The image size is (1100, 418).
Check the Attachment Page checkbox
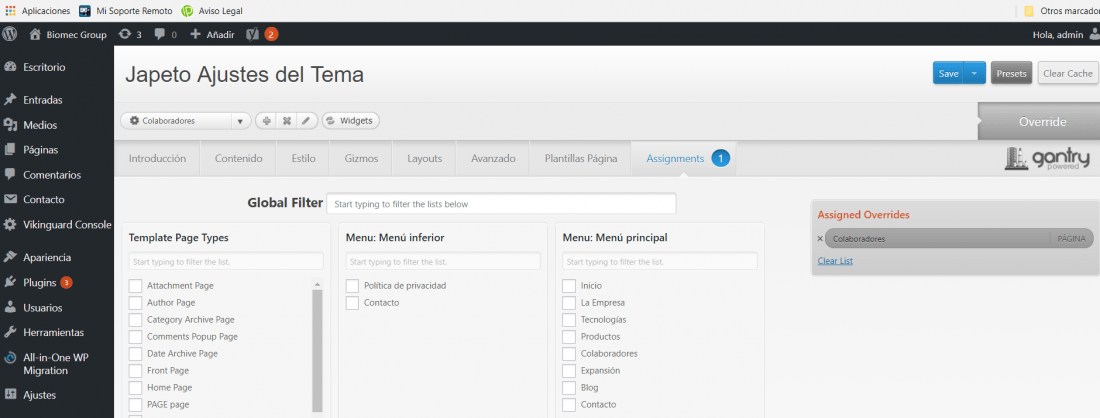point(135,286)
